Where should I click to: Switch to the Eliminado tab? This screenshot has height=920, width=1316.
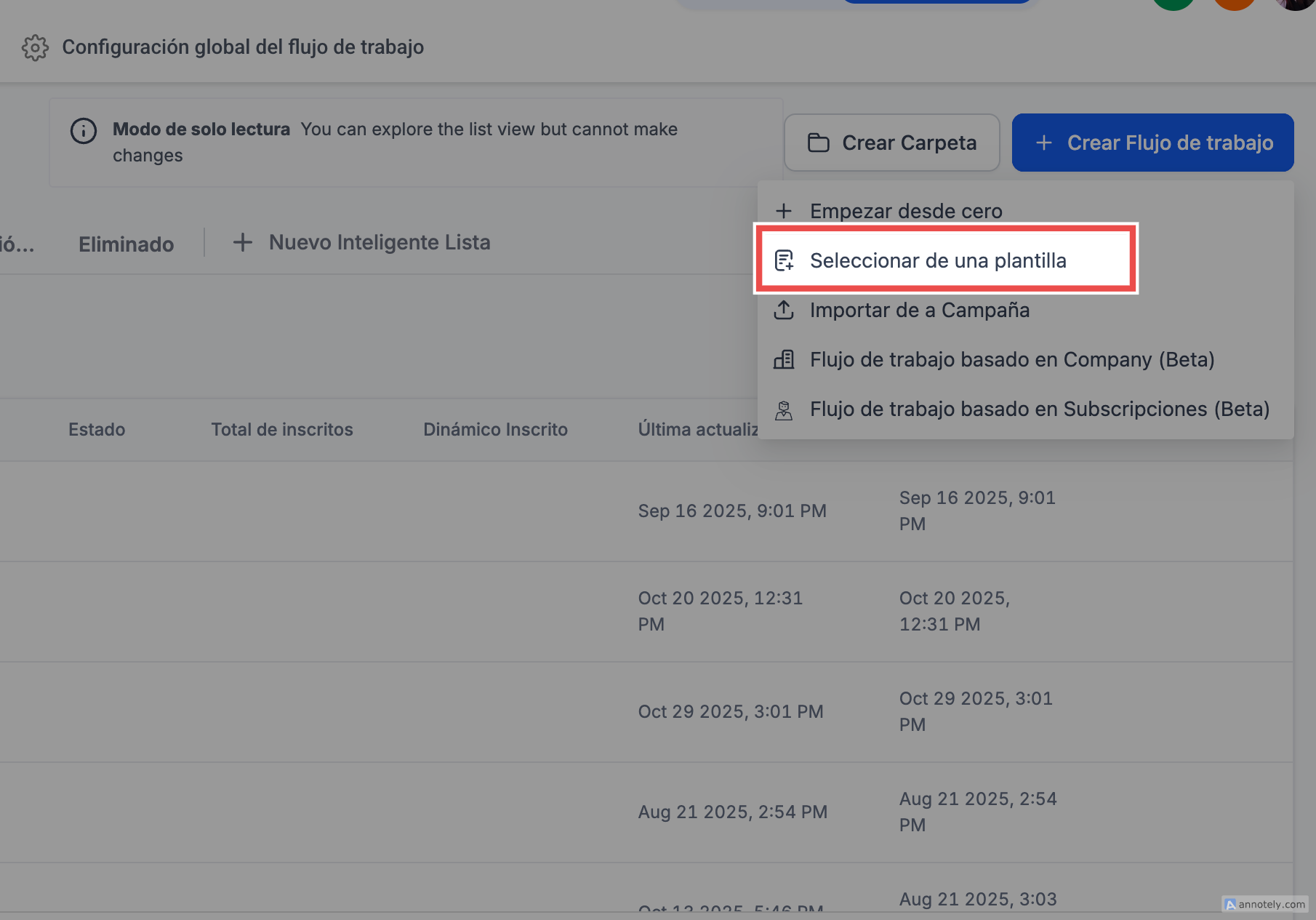[x=126, y=244]
